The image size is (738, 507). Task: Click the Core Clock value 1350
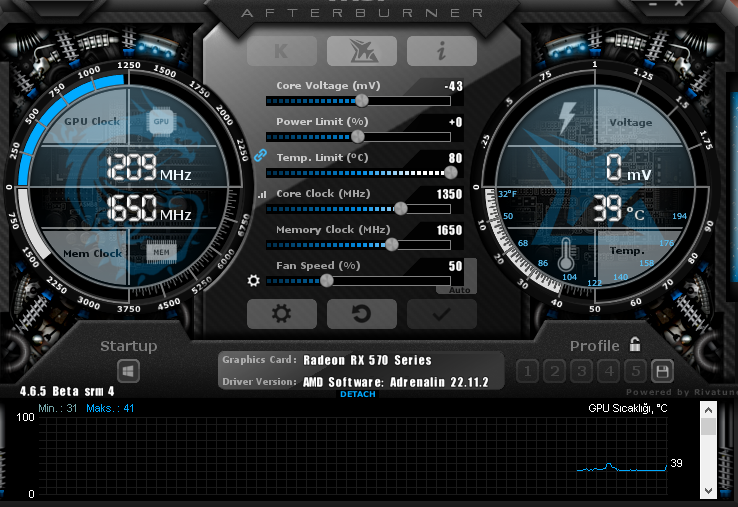pos(449,194)
